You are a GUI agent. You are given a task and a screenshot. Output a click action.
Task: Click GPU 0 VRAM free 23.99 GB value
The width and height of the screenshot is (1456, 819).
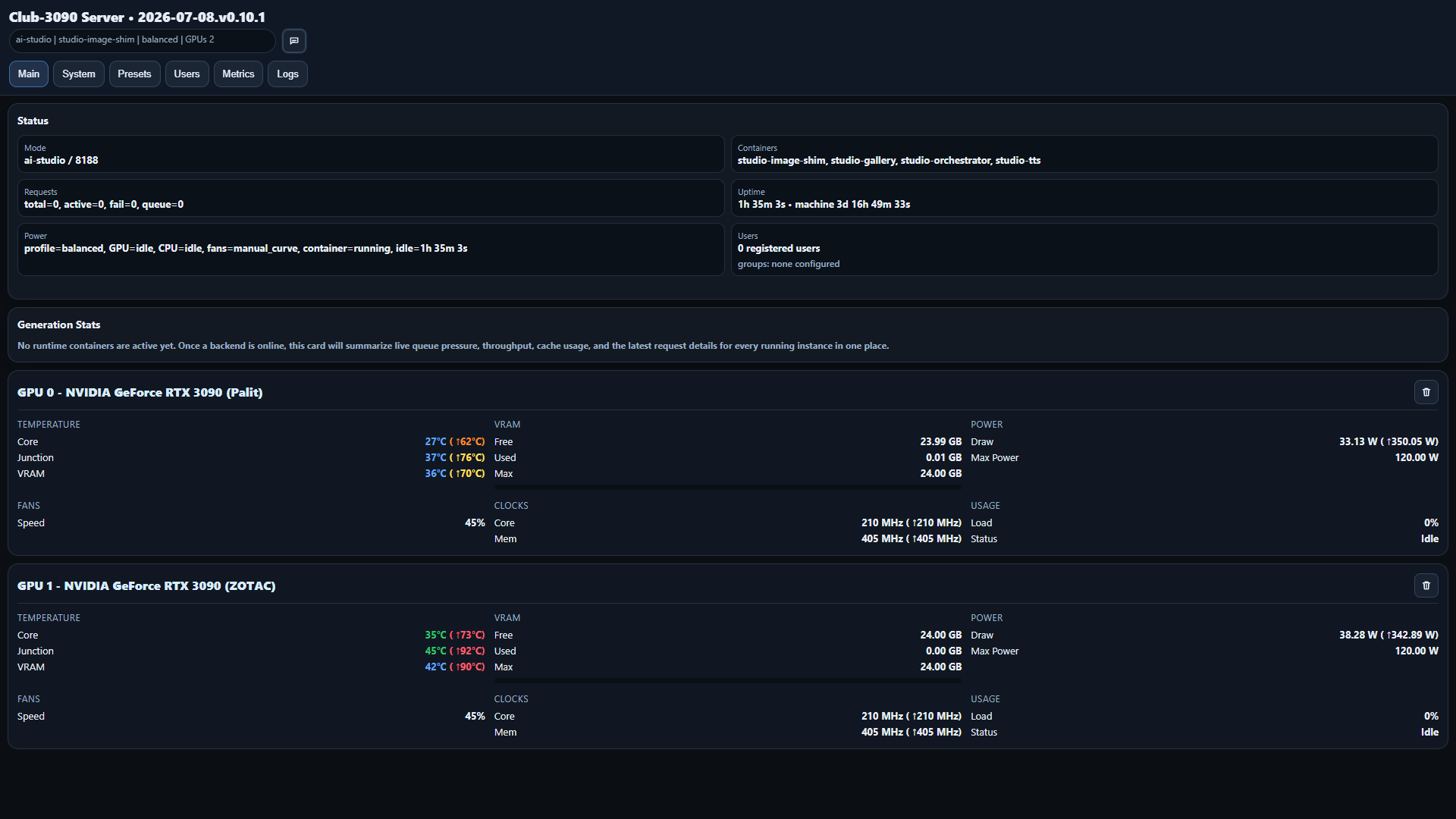[x=940, y=441]
